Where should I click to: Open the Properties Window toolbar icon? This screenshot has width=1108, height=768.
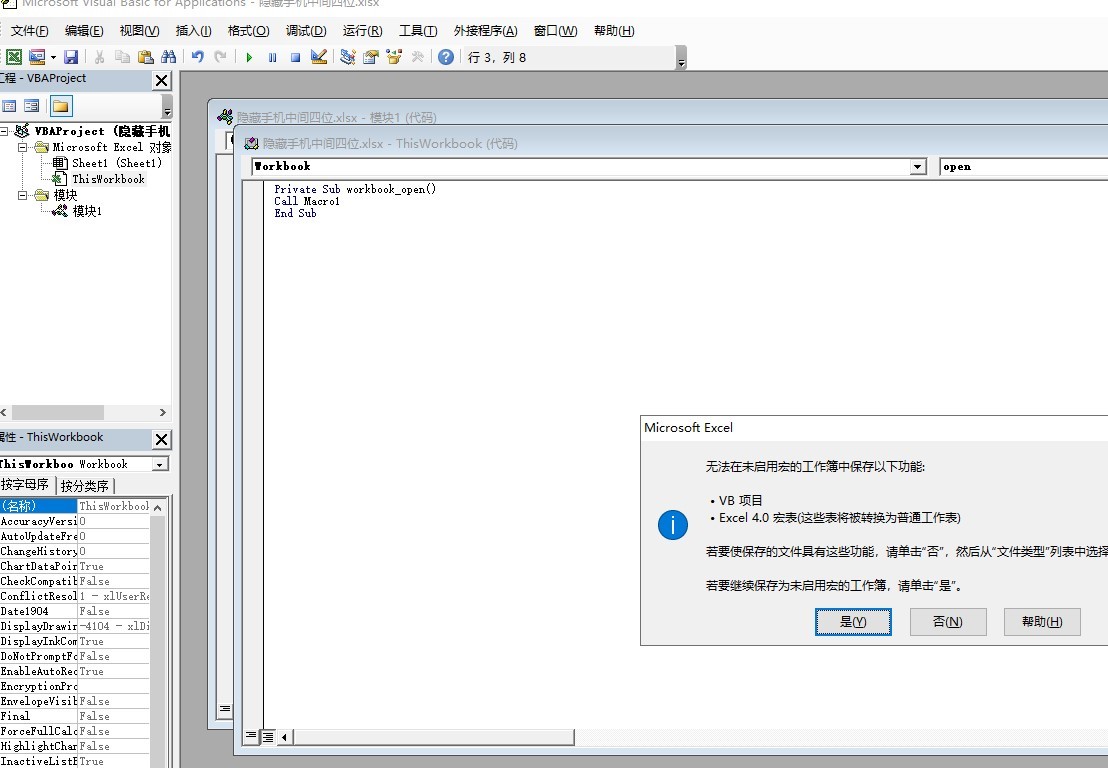pos(370,57)
